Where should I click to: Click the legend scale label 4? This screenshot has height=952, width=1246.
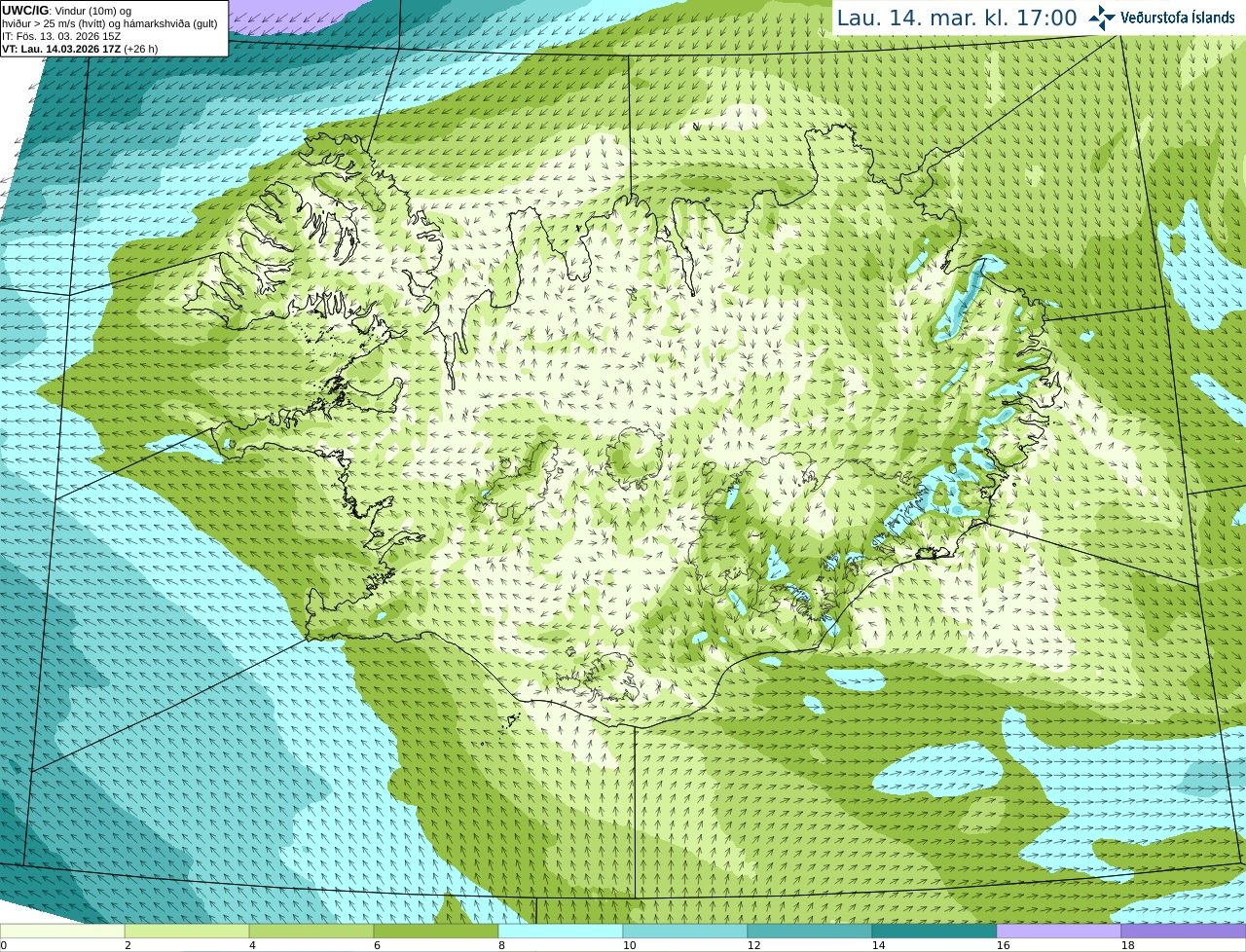(252, 945)
